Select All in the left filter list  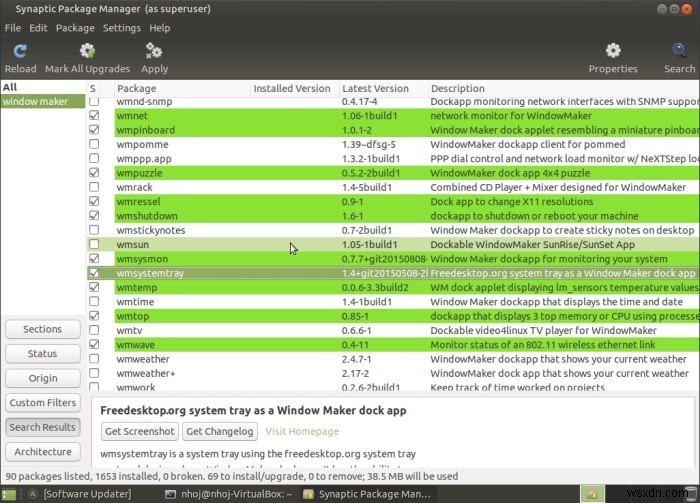point(43,87)
